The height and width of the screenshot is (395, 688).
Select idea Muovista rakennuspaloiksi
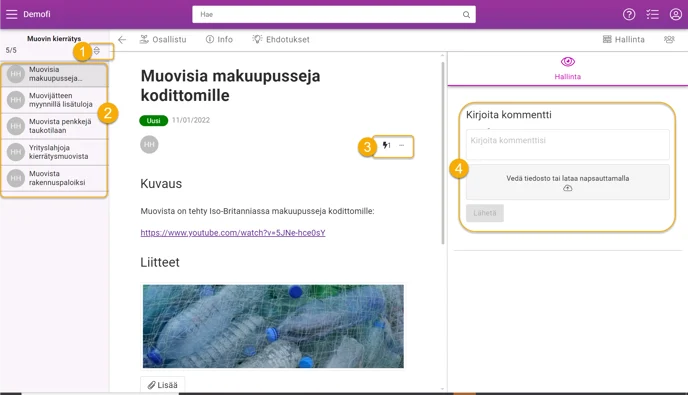click(54, 178)
